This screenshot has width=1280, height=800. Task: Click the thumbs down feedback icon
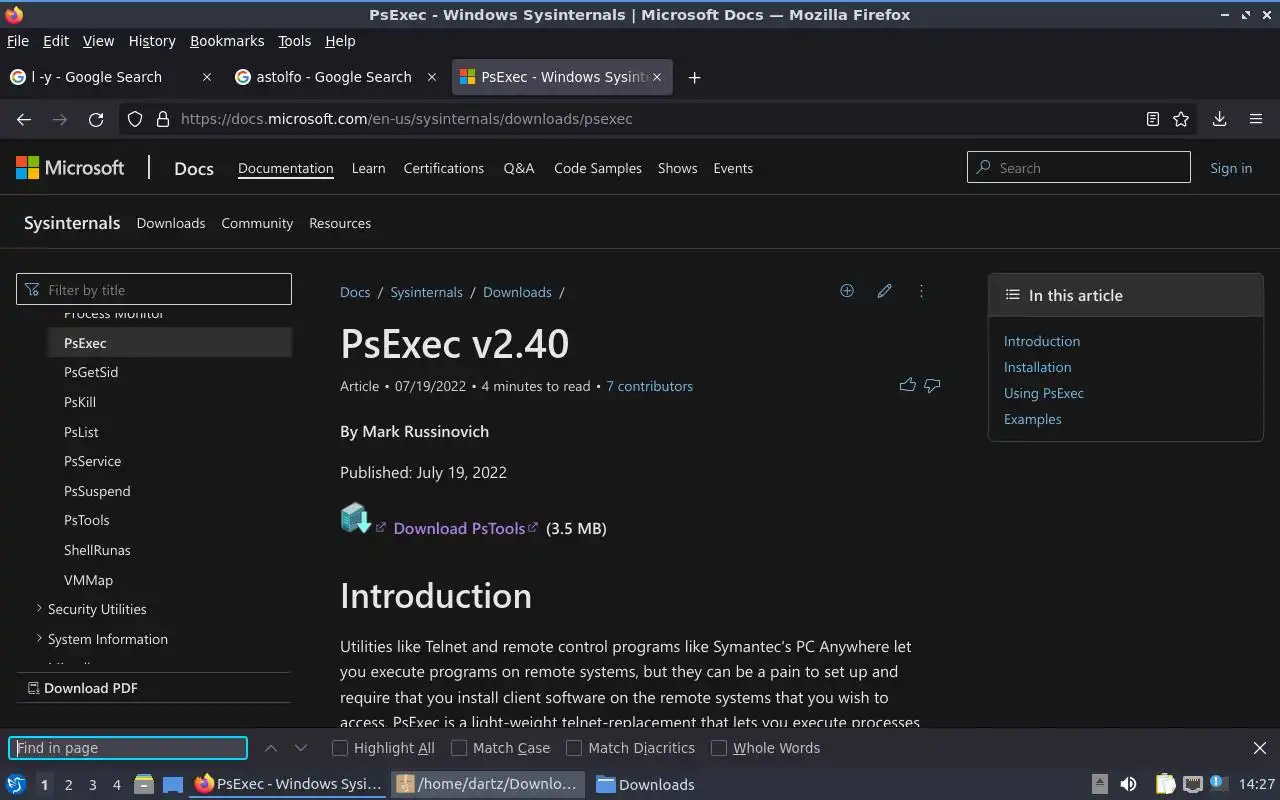point(932,385)
